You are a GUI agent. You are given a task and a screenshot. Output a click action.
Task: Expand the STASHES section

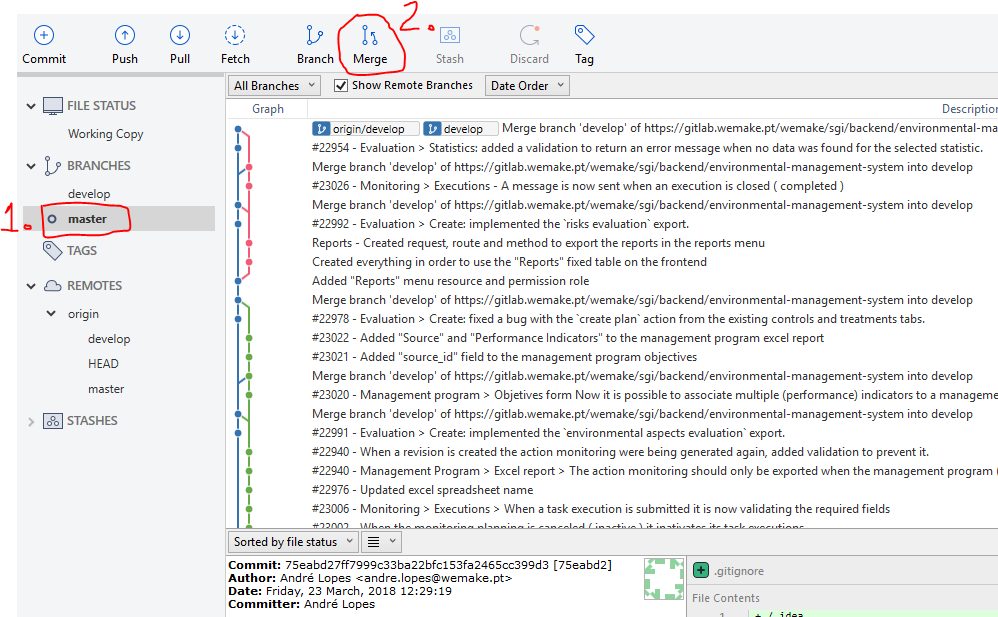point(32,422)
